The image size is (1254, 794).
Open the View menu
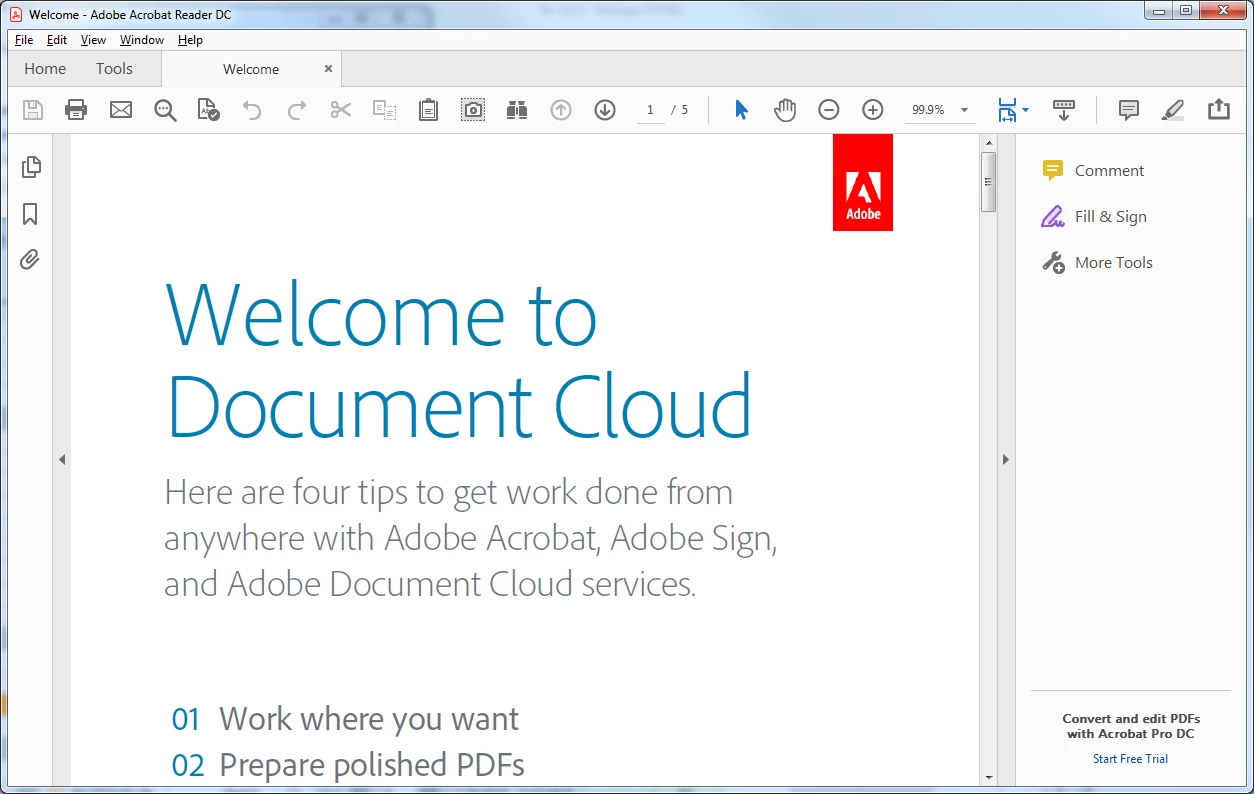pyautogui.click(x=93, y=40)
